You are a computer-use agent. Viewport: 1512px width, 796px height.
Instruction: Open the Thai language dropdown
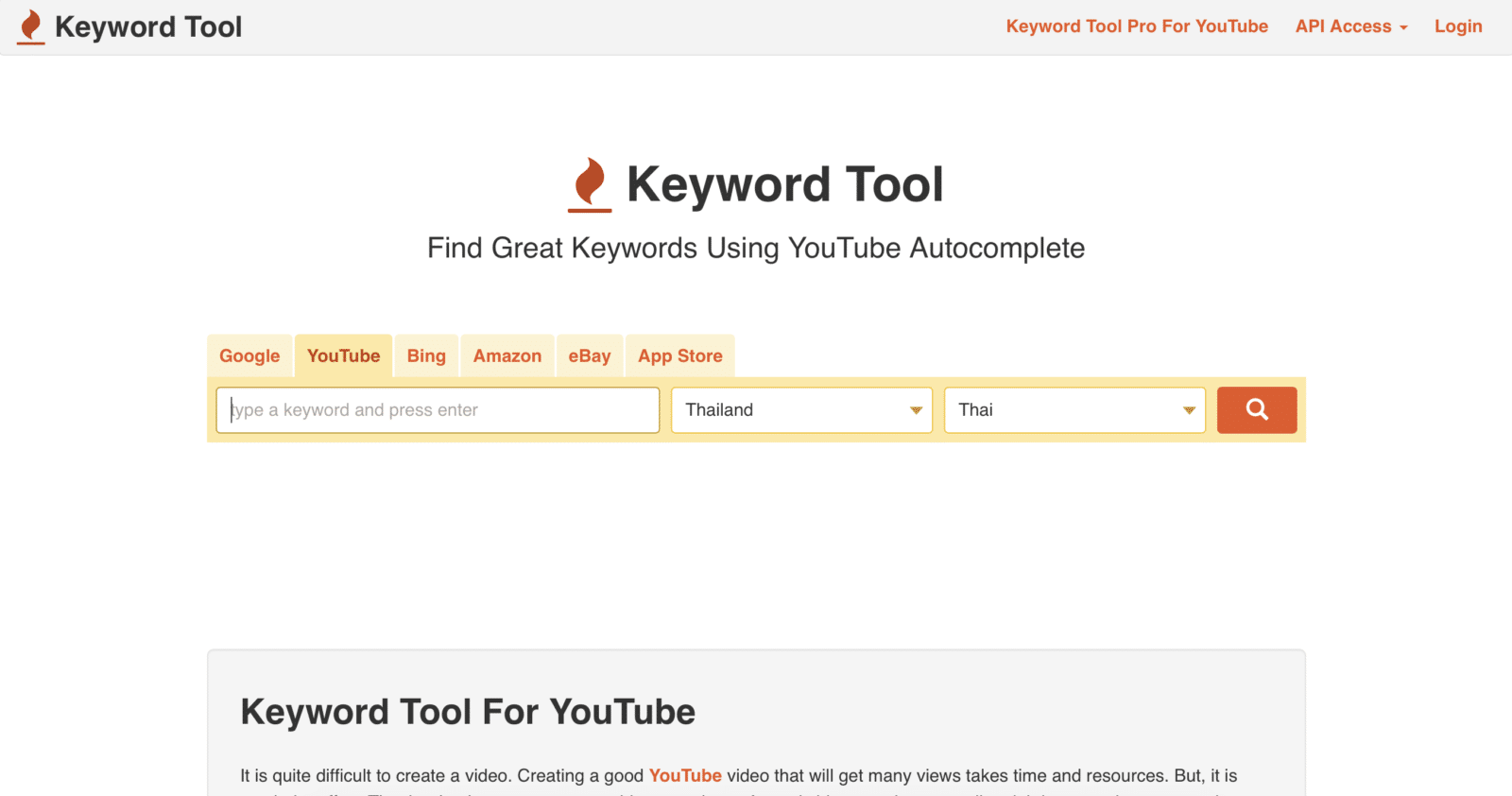(x=1063, y=410)
